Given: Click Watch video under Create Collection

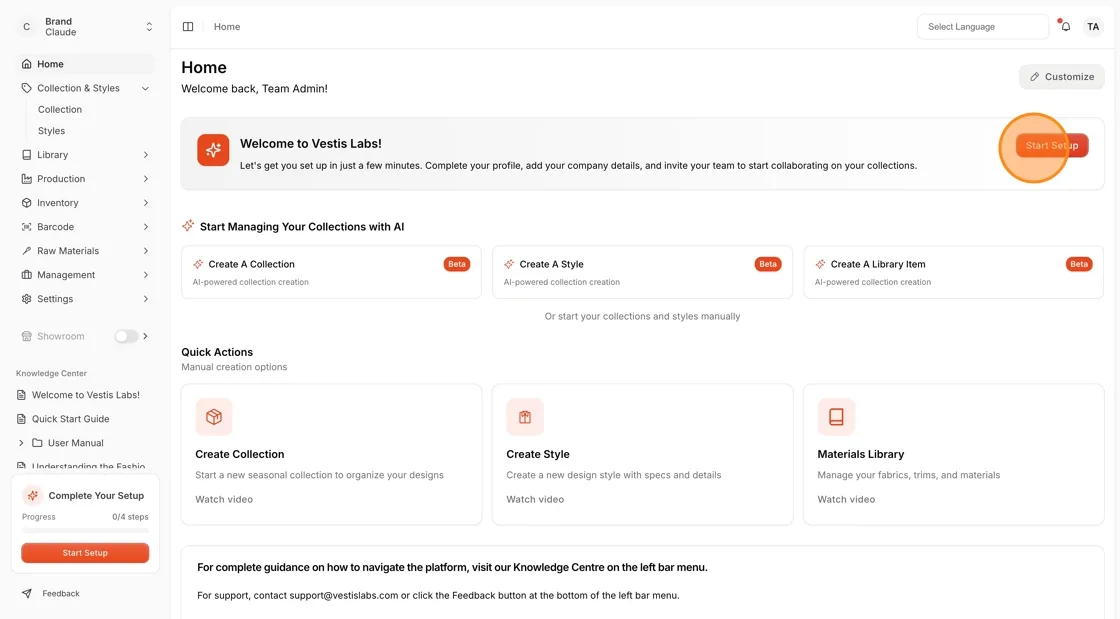Looking at the screenshot, I should (x=224, y=500).
